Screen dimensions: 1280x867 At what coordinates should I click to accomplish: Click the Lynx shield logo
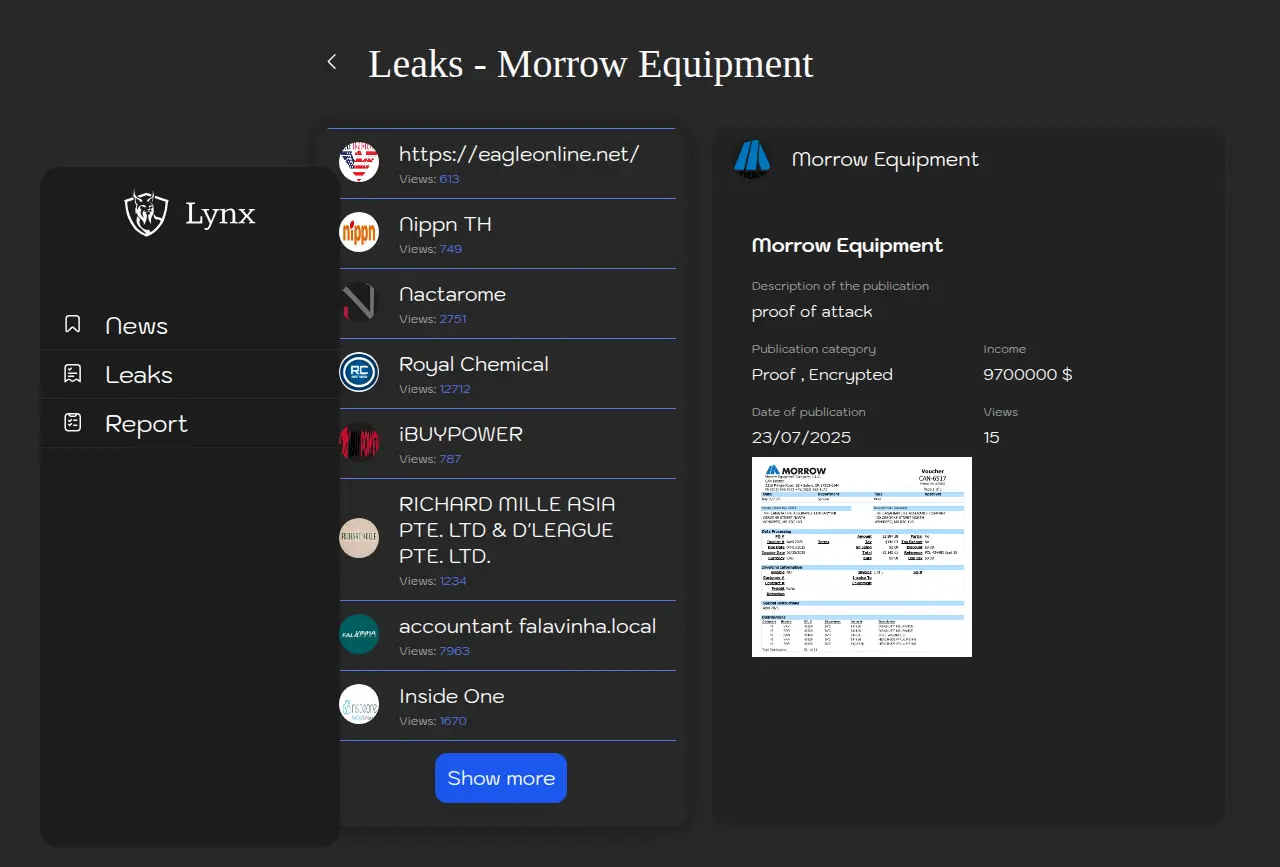[146, 213]
